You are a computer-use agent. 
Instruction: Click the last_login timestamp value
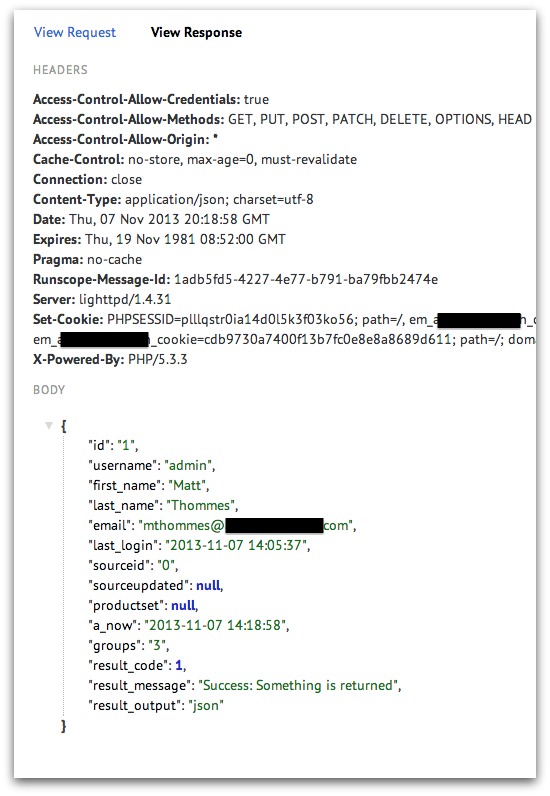[x=236, y=545]
